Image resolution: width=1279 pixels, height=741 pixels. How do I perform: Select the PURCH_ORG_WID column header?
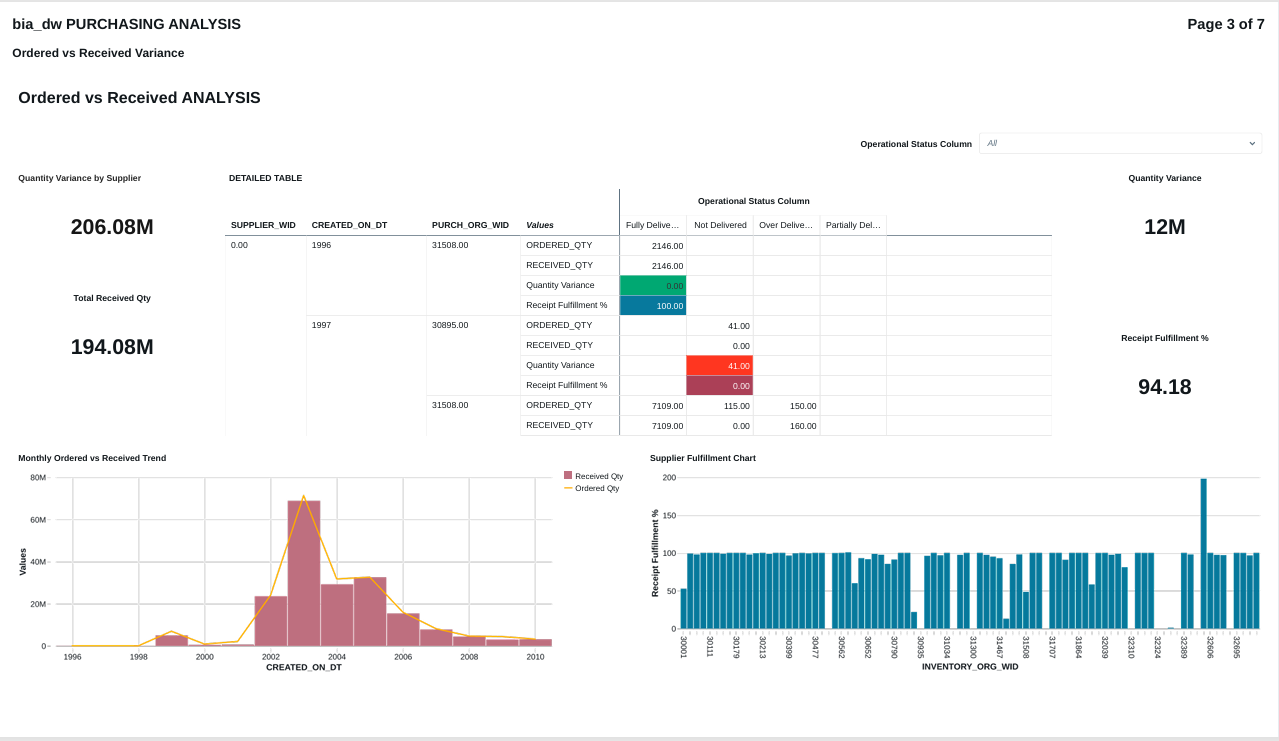click(470, 225)
